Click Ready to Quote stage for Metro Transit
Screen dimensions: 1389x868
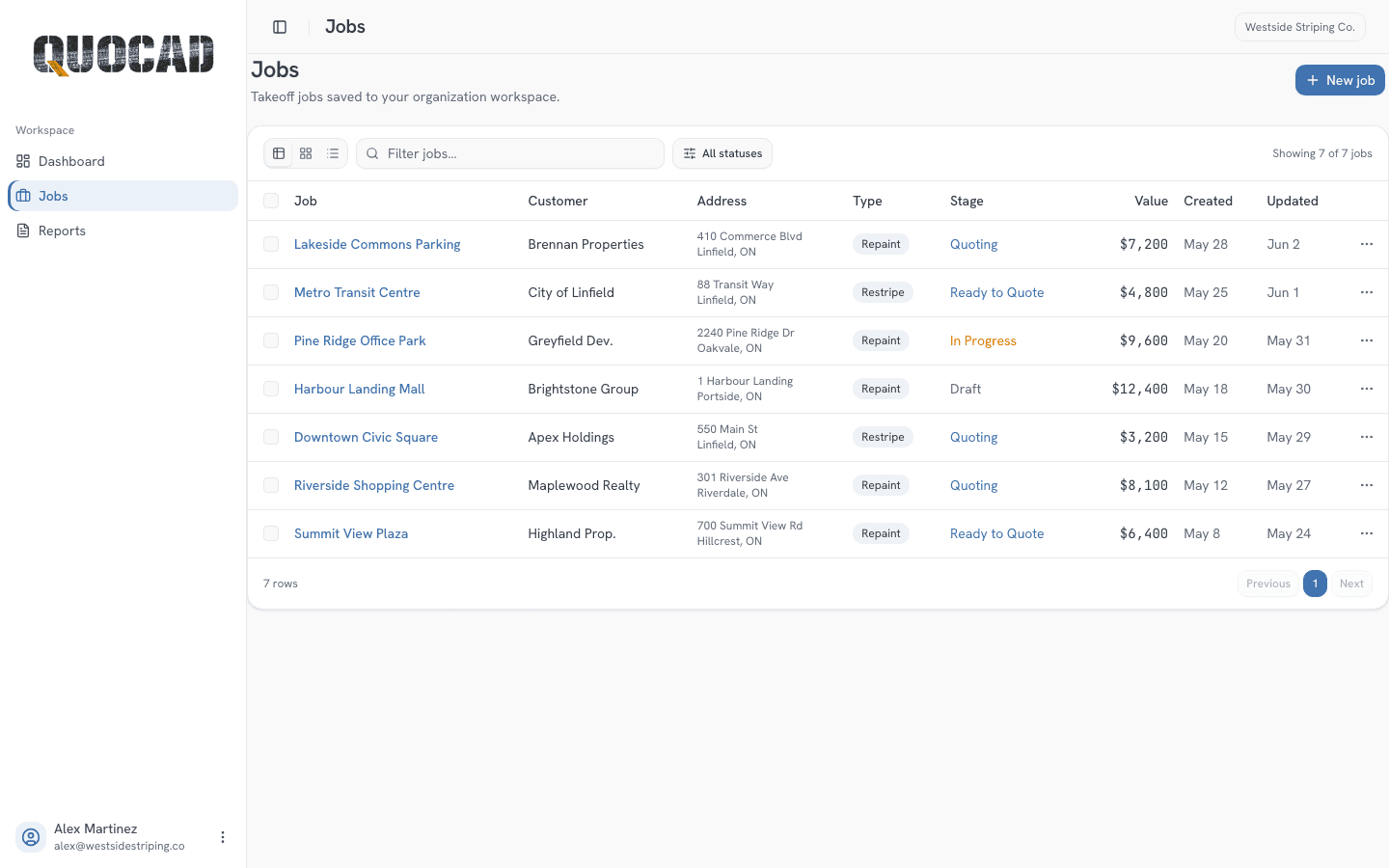pyautogui.click(x=996, y=292)
